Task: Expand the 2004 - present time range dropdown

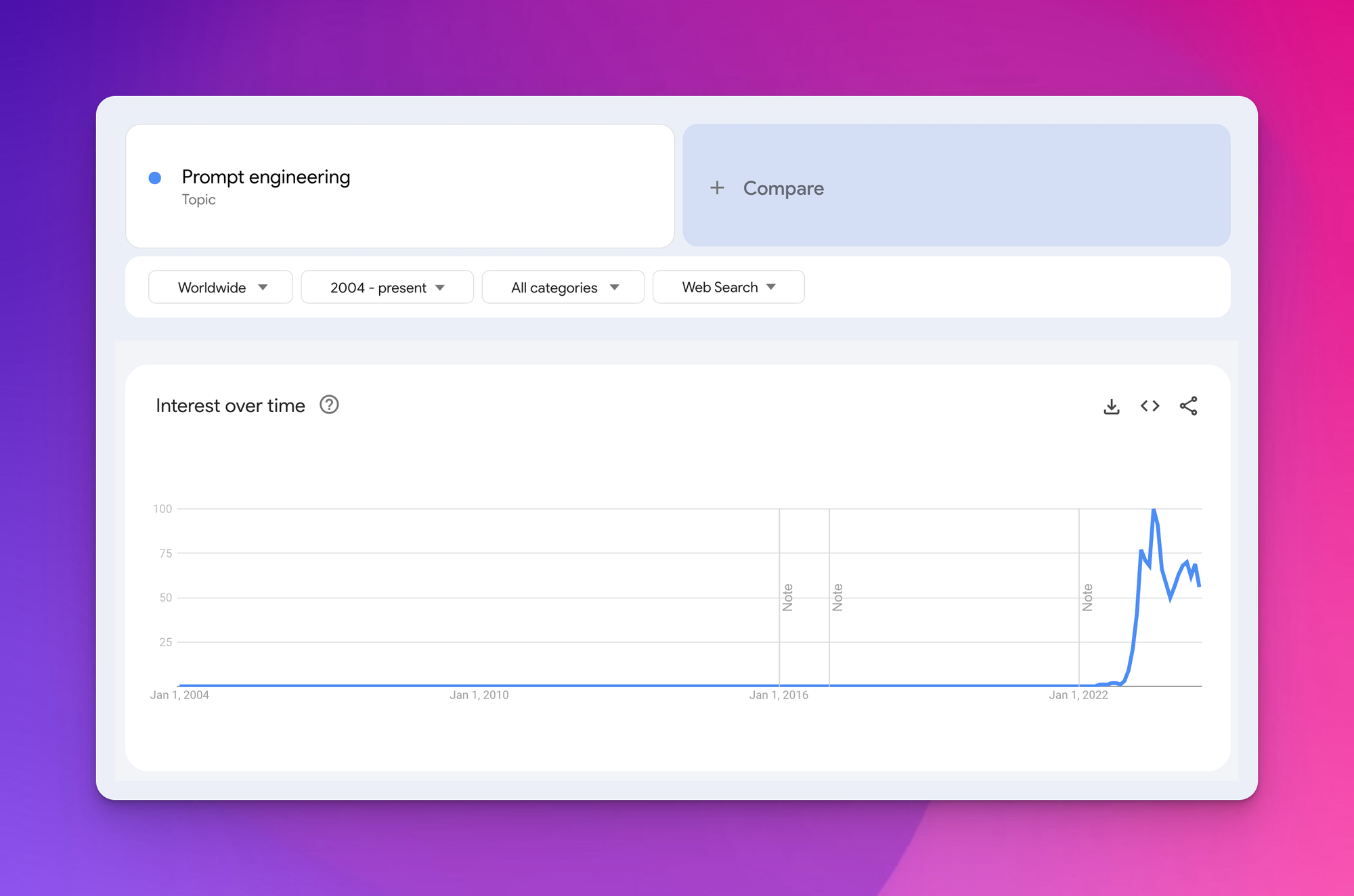Action: click(x=387, y=288)
